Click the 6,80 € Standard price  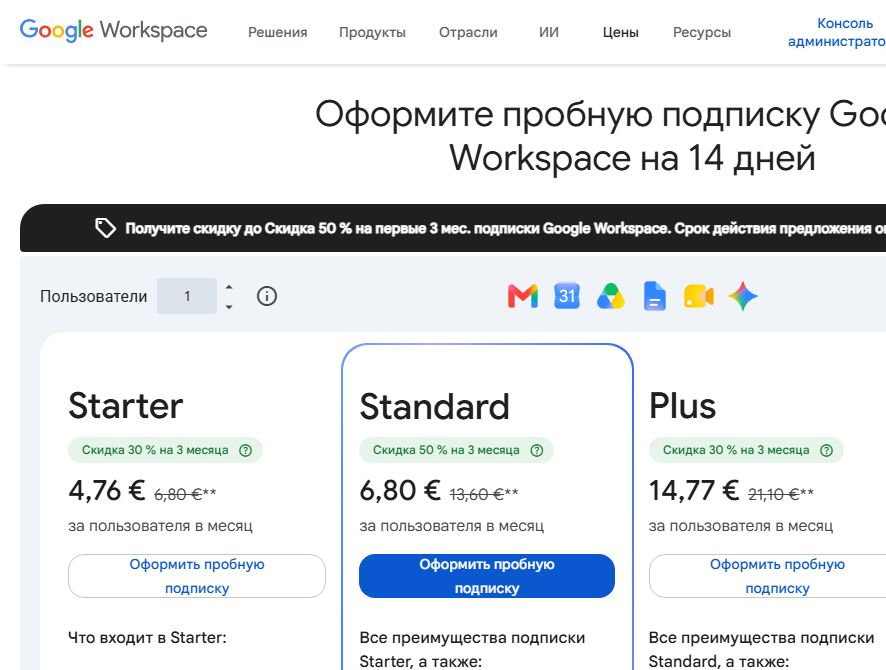tap(400, 490)
